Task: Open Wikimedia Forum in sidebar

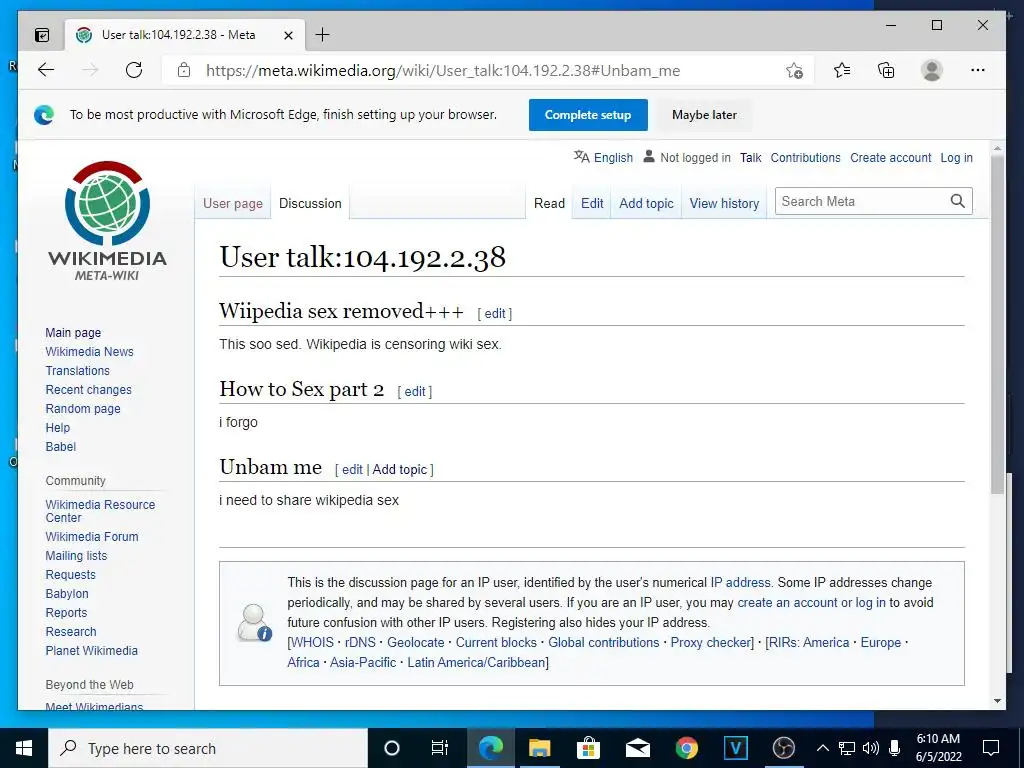Action: 92,536
